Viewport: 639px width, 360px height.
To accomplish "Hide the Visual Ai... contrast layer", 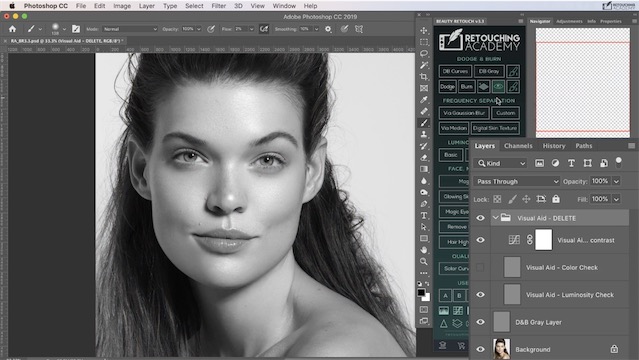I will (480, 240).
